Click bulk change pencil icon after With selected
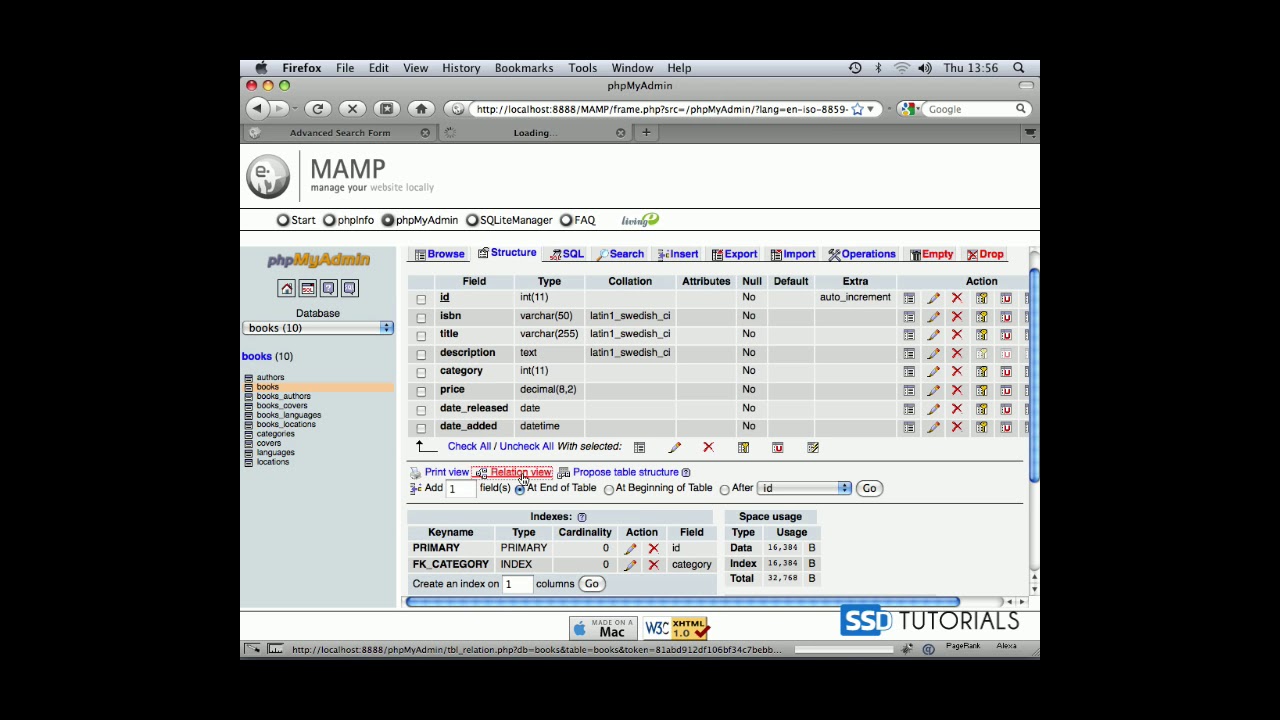The height and width of the screenshot is (720, 1280). click(x=674, y=448)
